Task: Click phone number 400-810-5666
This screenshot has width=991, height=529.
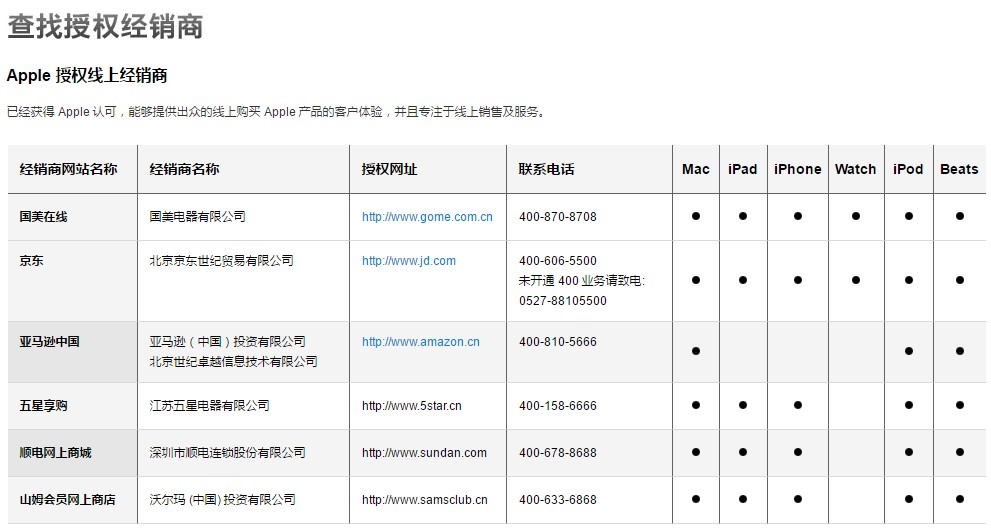Action: (558, 342)
